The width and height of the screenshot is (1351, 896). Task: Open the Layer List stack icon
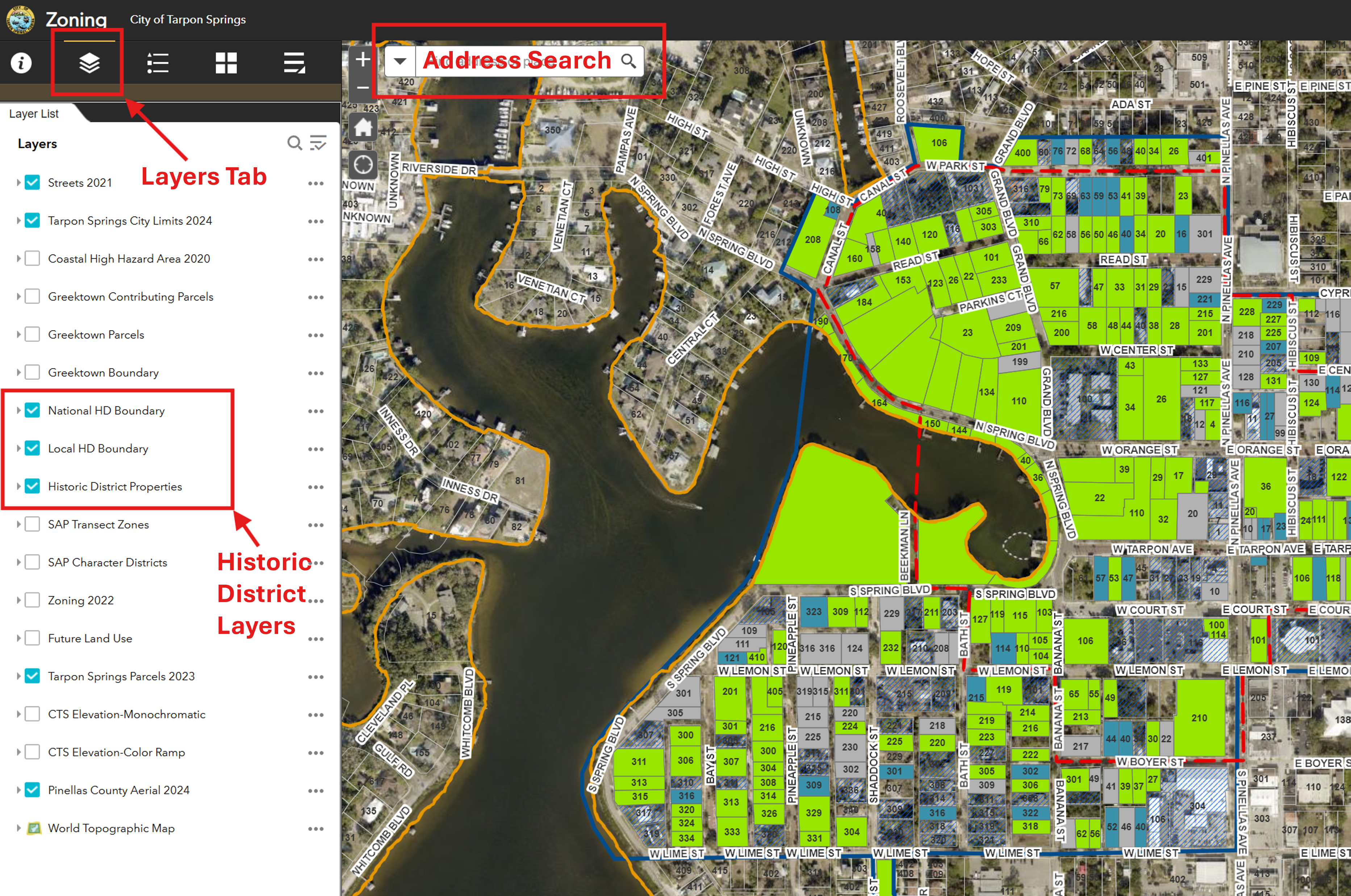point(89,63)
